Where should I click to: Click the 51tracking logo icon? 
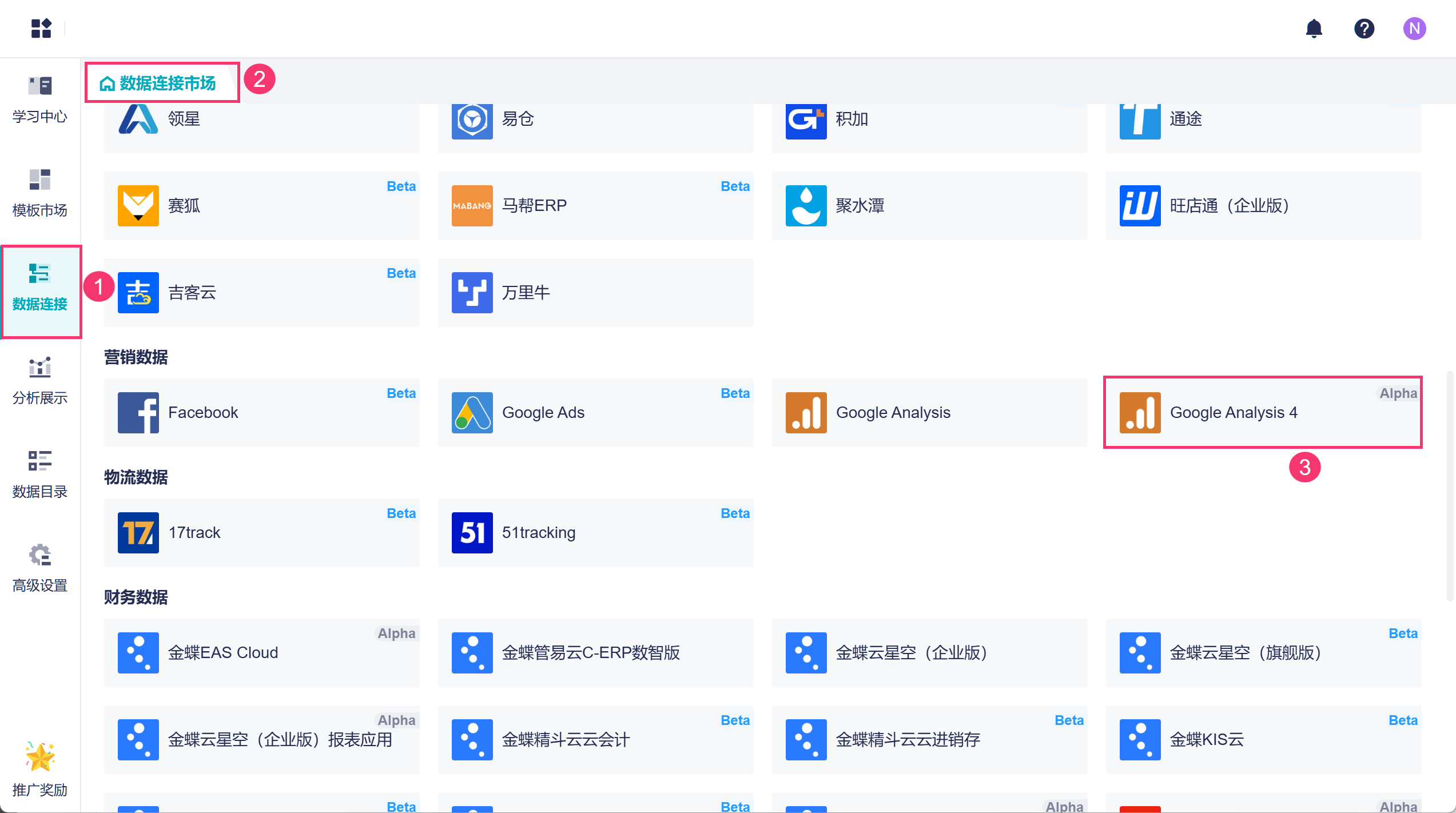(472, 533)
